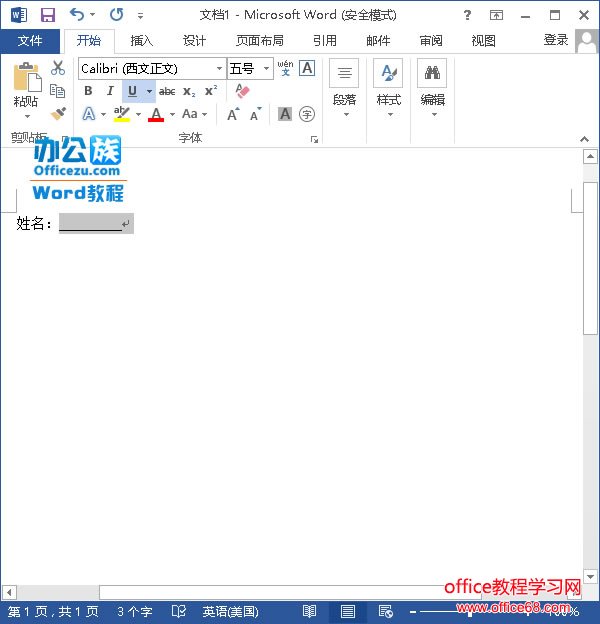Click the vertical scrollbar up arrow
The image size is (600, 624).
point(590,156)
